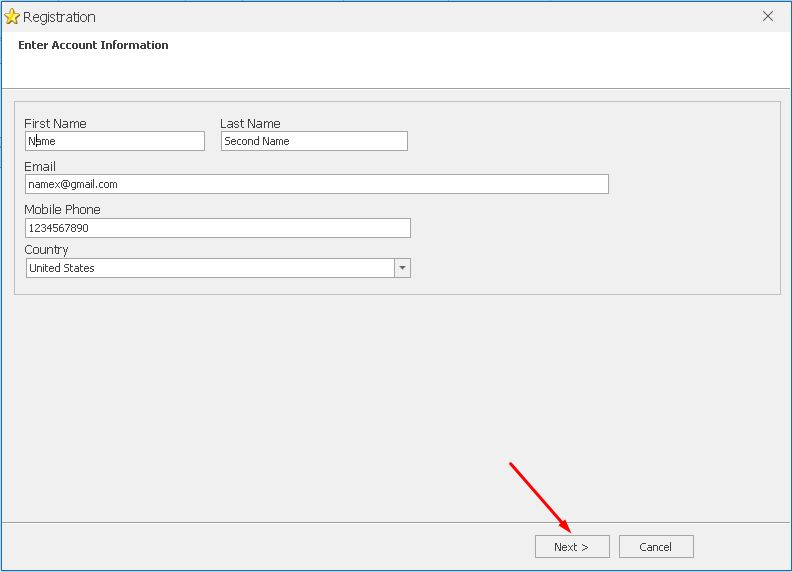Click the Country label text
The image size is (792, 572).
[46, 250]
